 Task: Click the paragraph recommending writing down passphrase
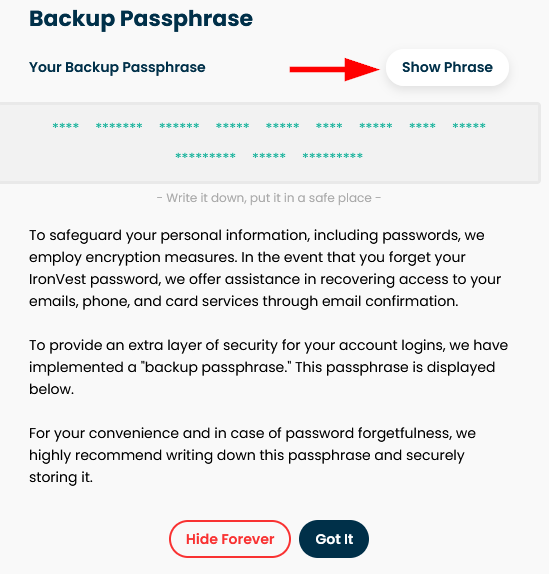point(253,455)
